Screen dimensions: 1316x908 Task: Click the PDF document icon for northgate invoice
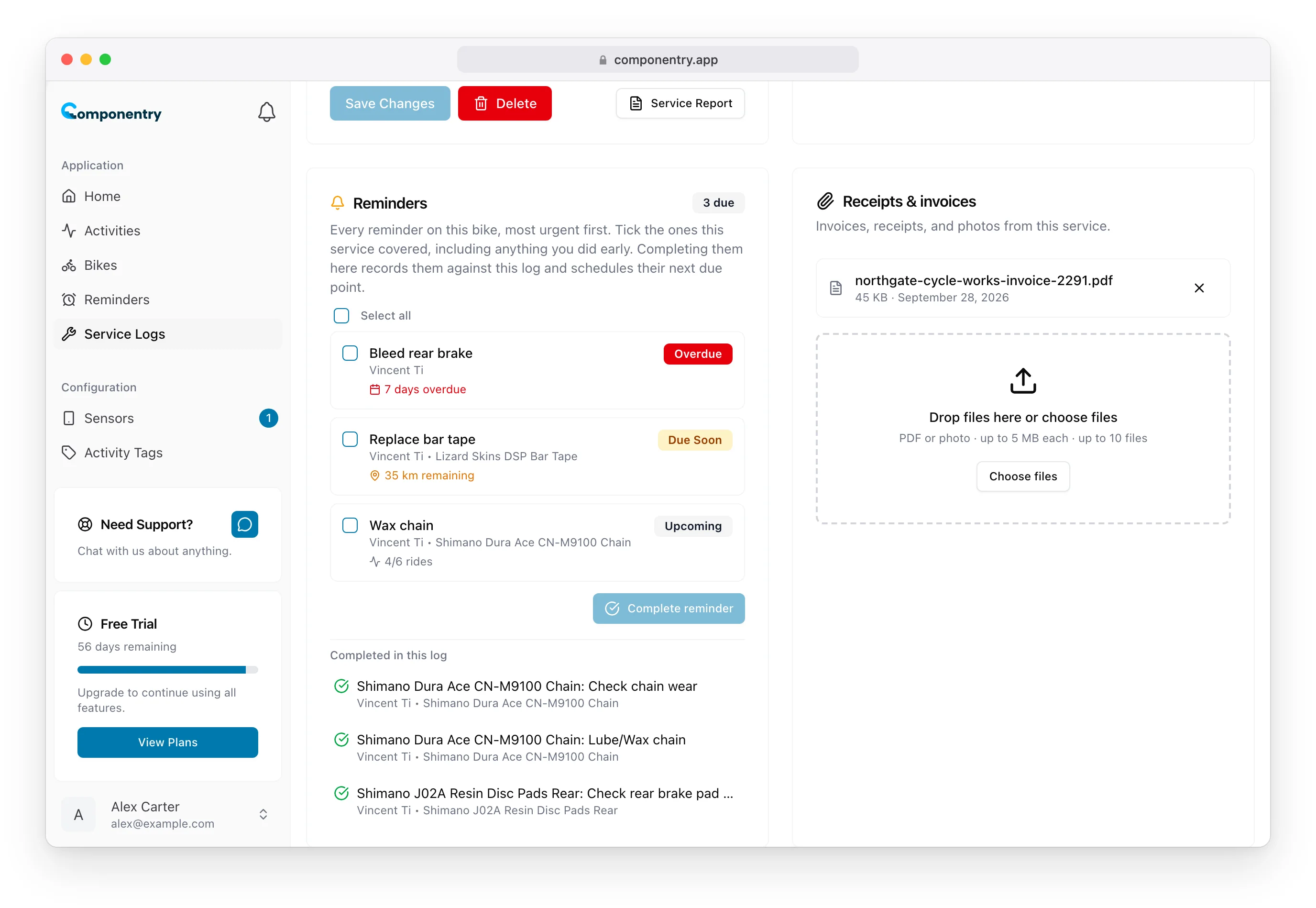835,288
